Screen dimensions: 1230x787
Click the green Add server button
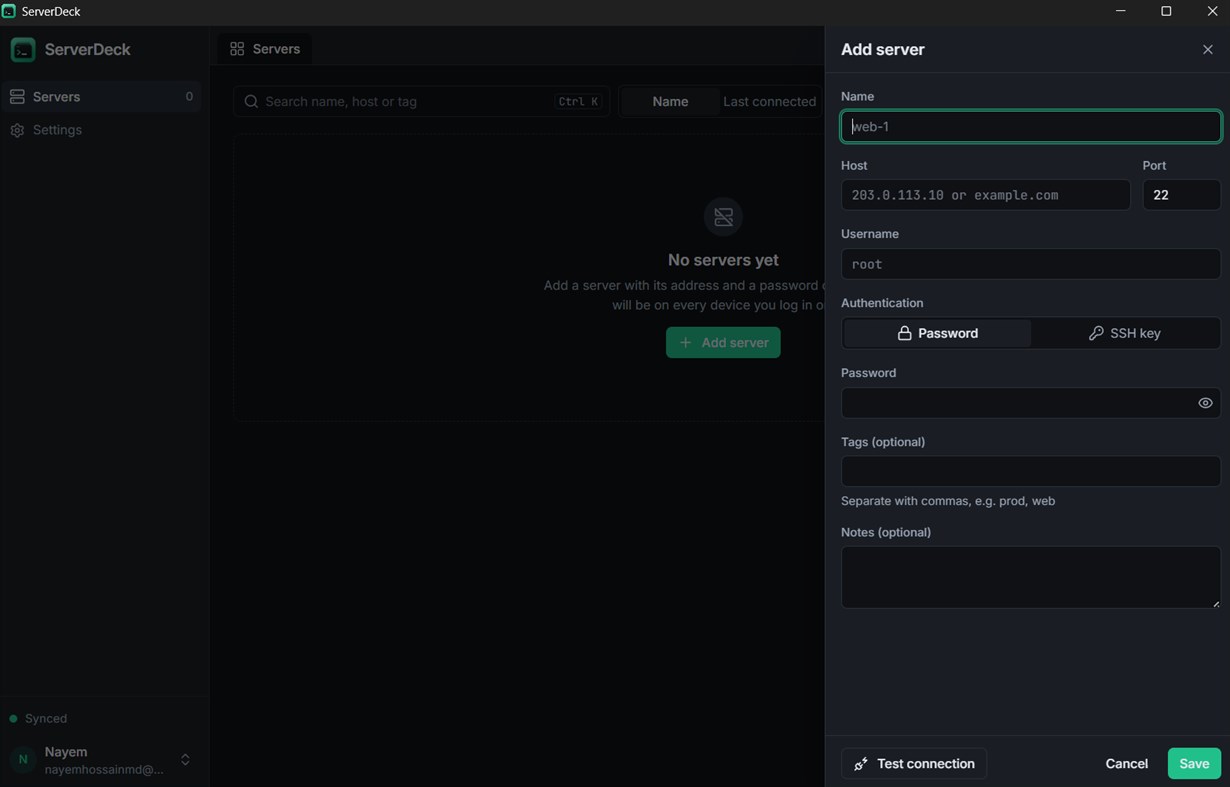pos(723,342)
